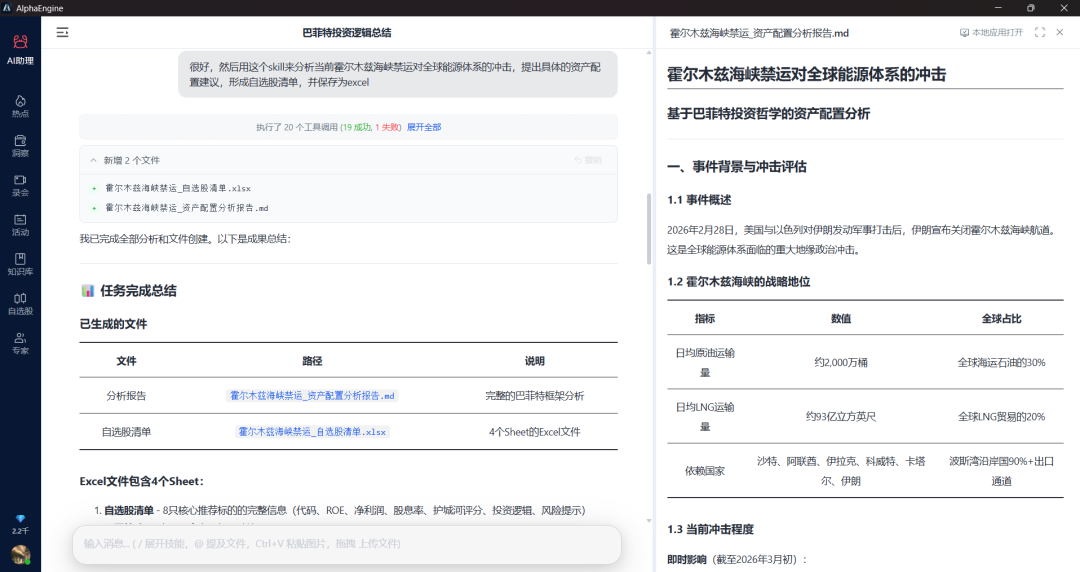Click the 任务完成总结 heading chart icon
The width and height of the screenshot is (1080, 572).
point(87,291)
